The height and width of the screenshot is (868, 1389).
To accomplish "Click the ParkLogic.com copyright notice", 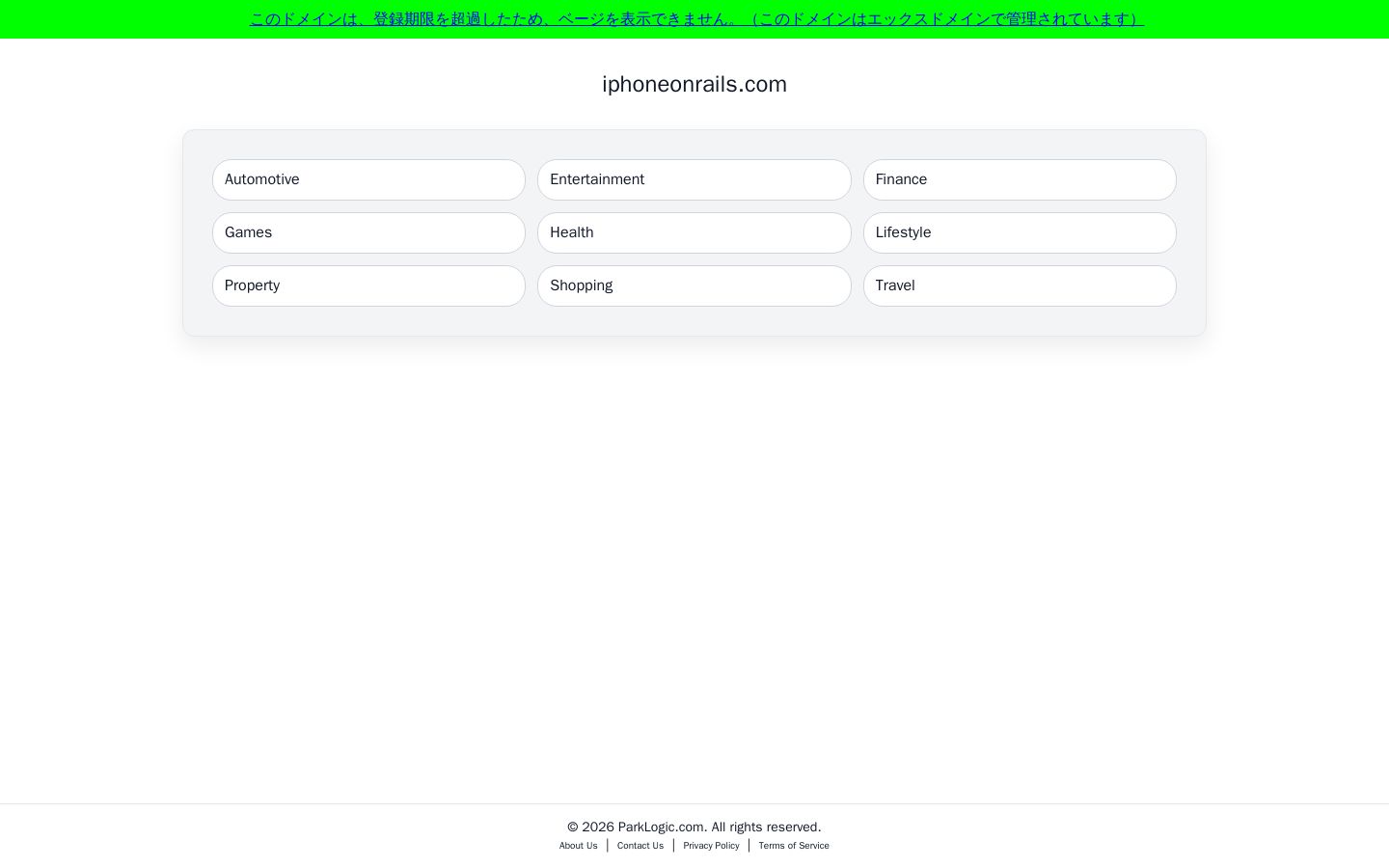I will (694, 827).
